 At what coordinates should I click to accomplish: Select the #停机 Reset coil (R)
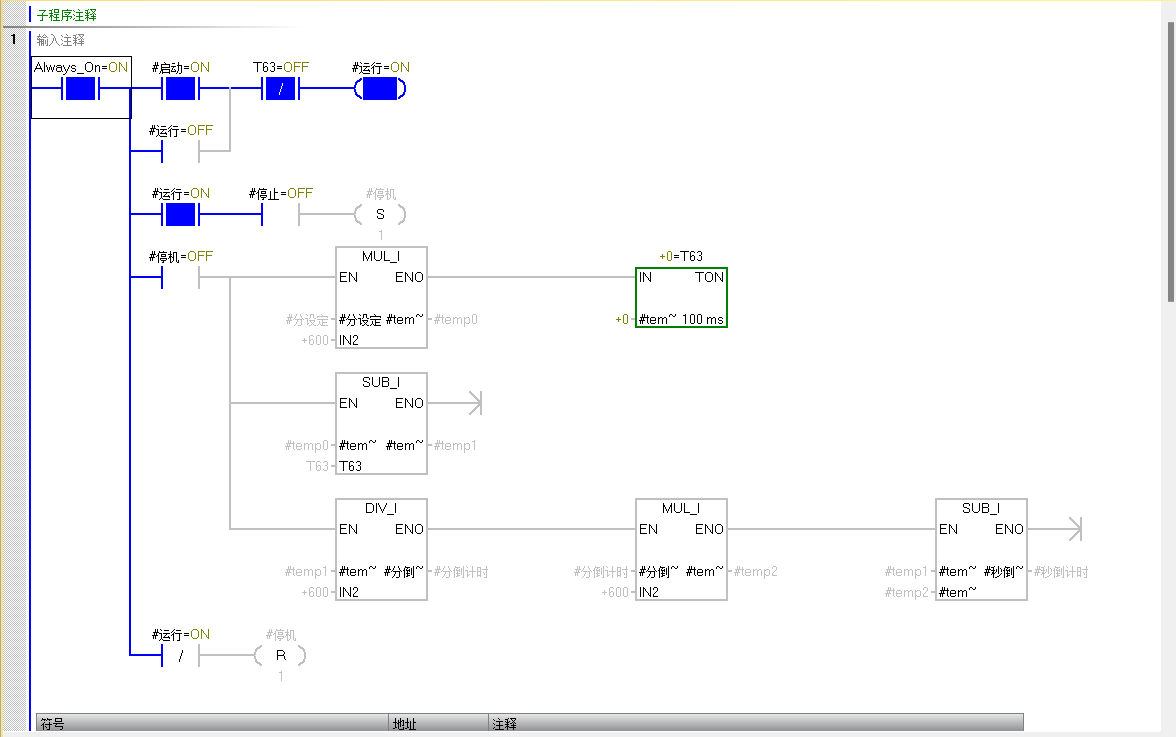(280, 656)
